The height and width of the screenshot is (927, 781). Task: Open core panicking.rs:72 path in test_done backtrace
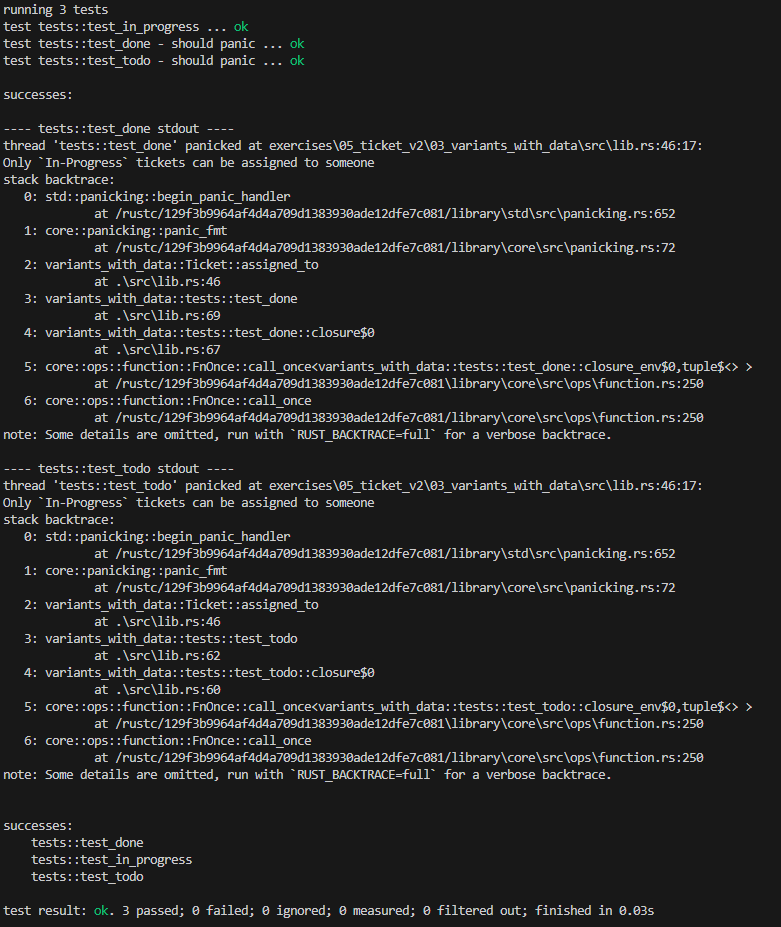[396, 248]
